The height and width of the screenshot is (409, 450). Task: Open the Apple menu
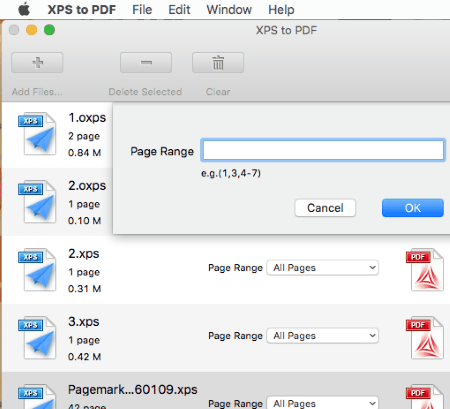[x=24, y=9]
